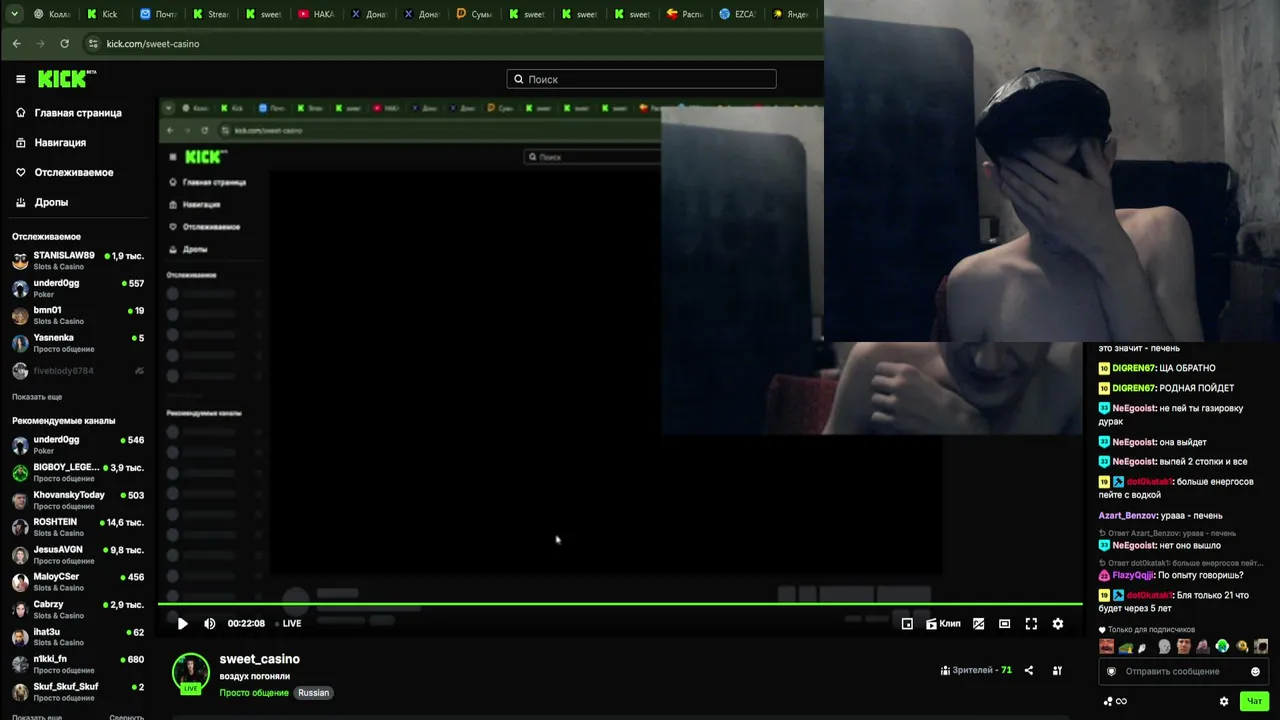The width and height of the screenshot is (1280, 720).
Task: Open the site info icon beside the URL
Action: tap(93, 44)
